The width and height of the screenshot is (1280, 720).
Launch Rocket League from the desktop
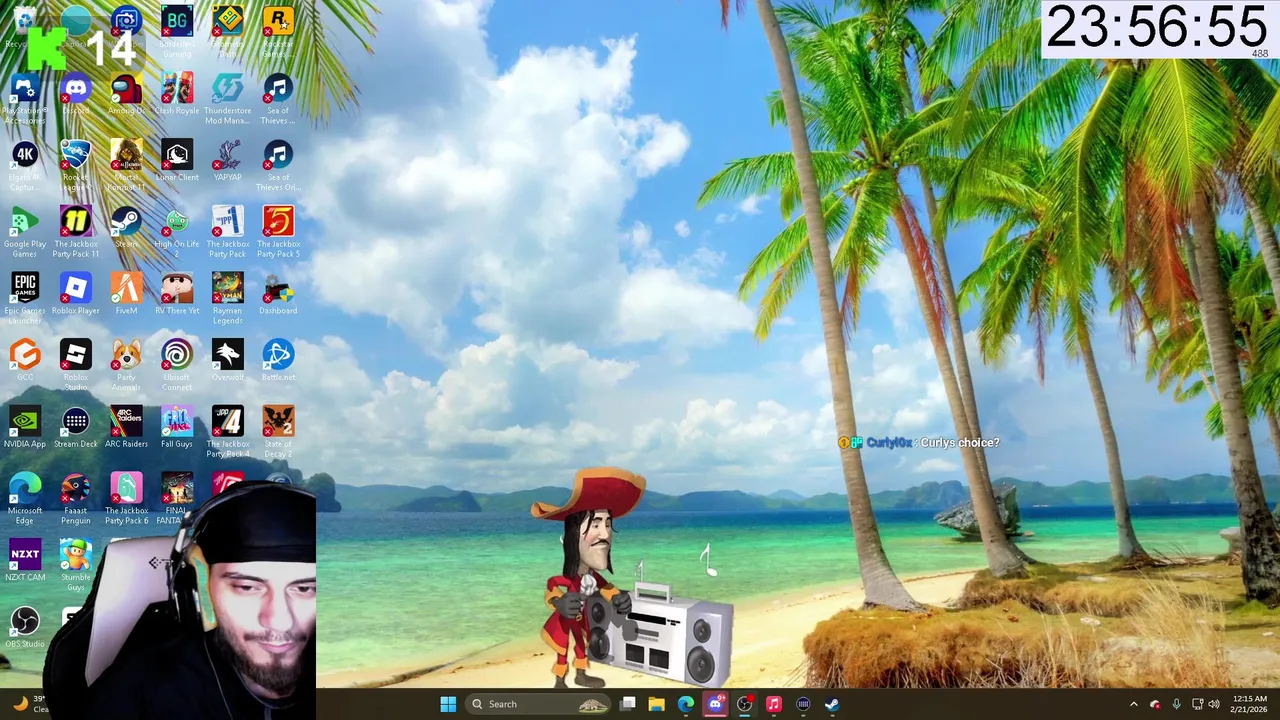pos(76,166)
